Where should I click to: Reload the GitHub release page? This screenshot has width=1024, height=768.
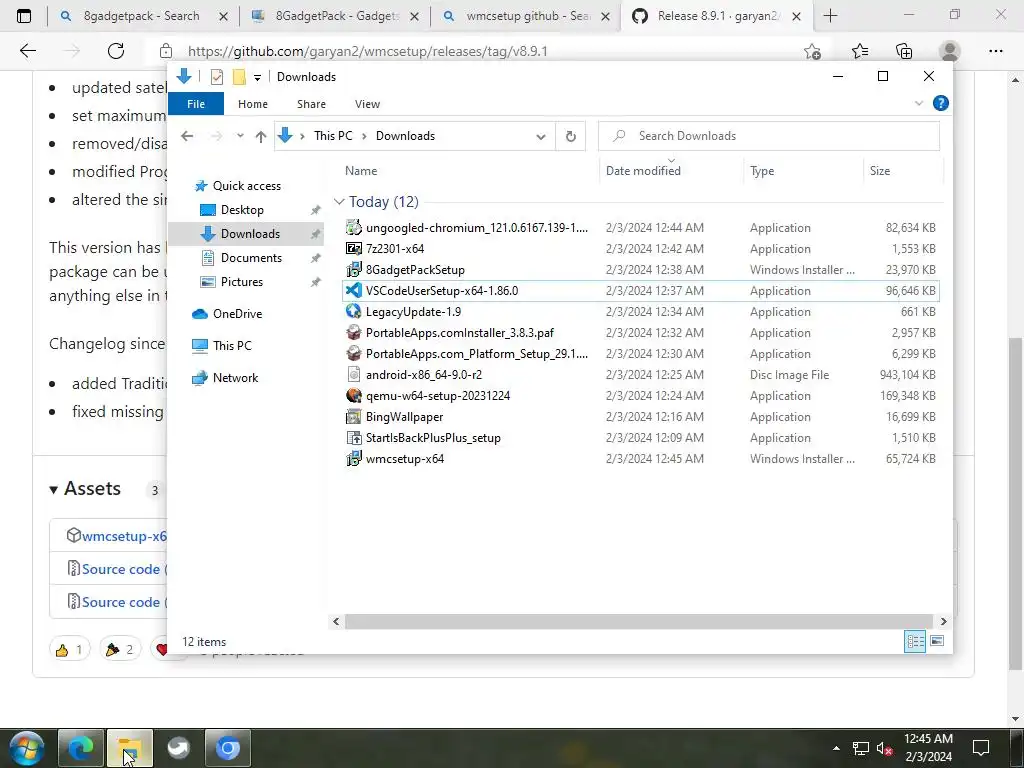116,51
